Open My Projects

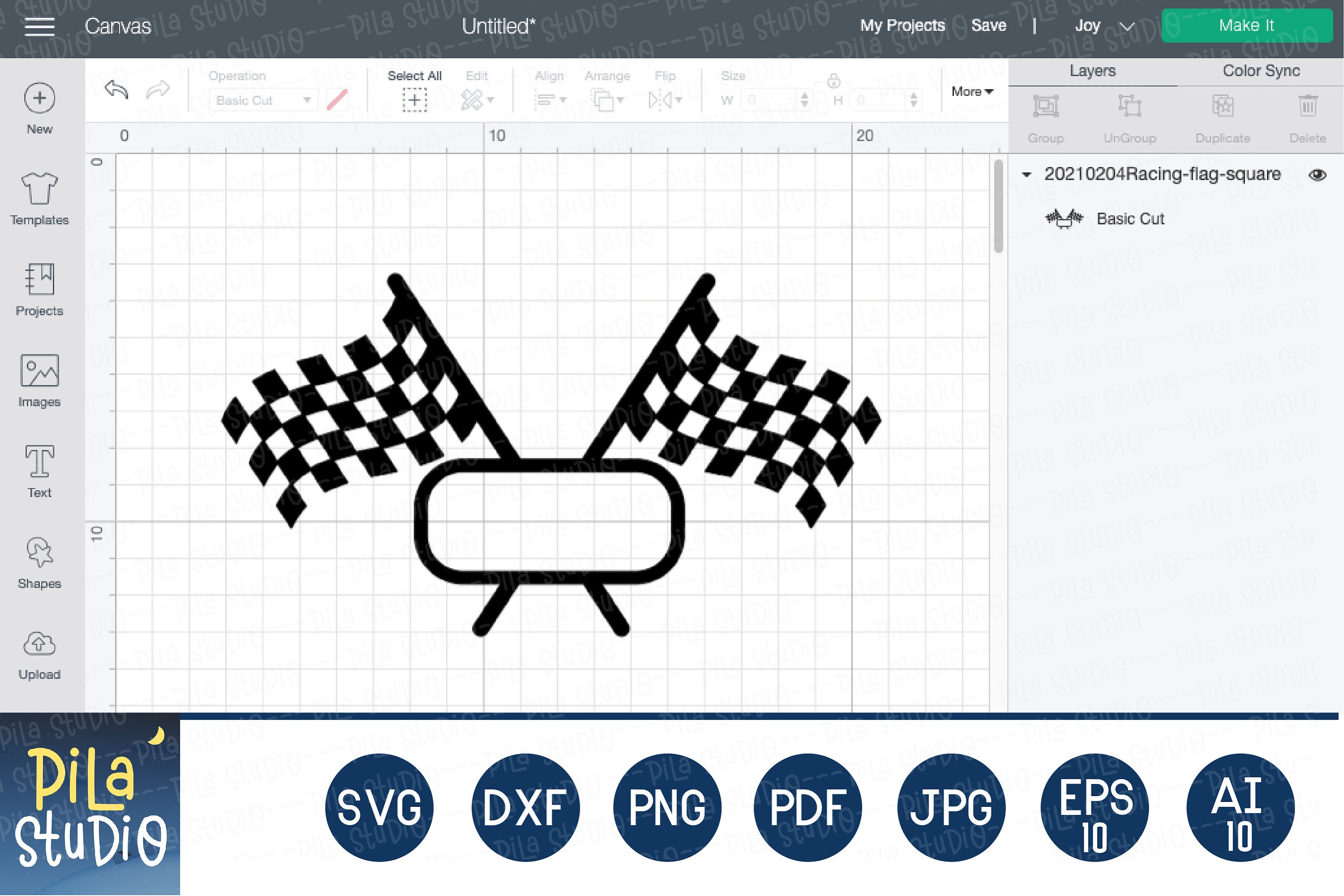(903, 25)
